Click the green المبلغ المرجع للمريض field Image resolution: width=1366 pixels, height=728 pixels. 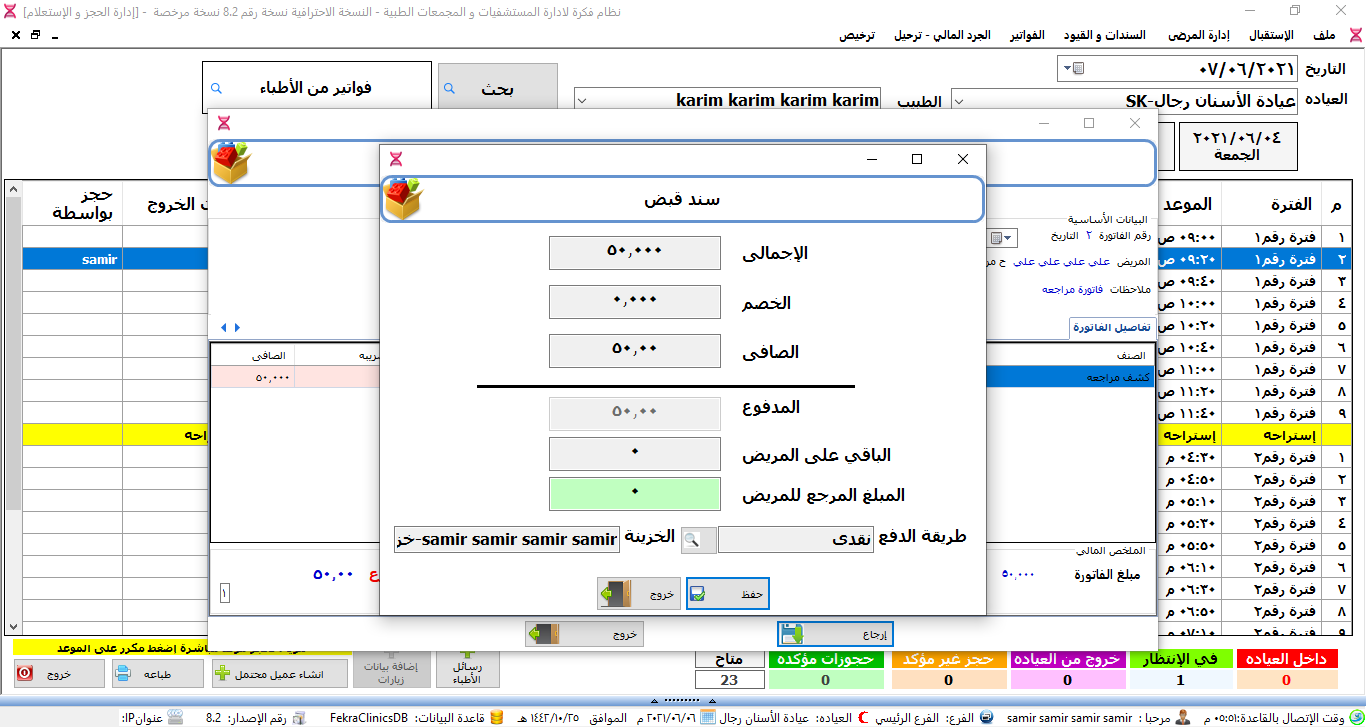(x=634, y=494)
